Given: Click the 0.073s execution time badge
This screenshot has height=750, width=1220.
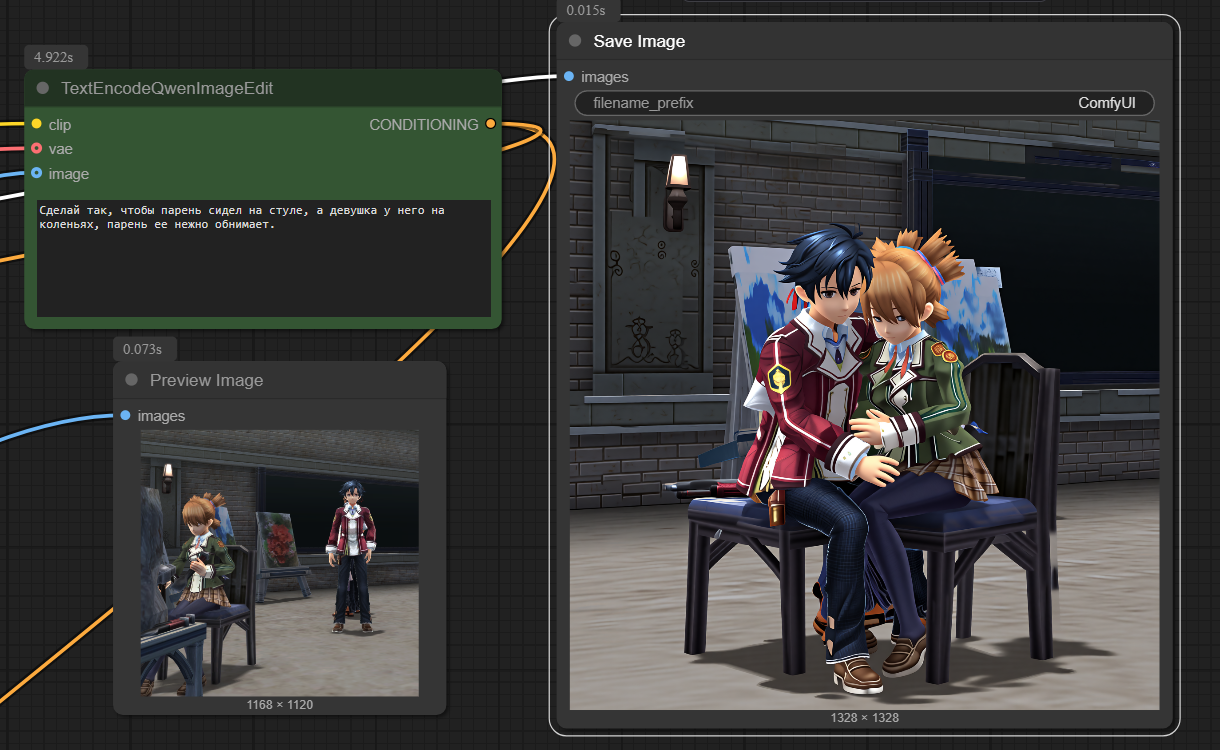Looking at the screenshot, I should (x=144, y=349).
